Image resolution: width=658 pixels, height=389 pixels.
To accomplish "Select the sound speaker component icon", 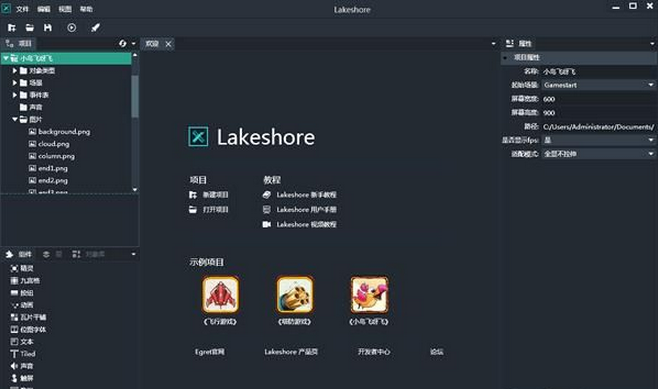I will [x=14, y=366].
